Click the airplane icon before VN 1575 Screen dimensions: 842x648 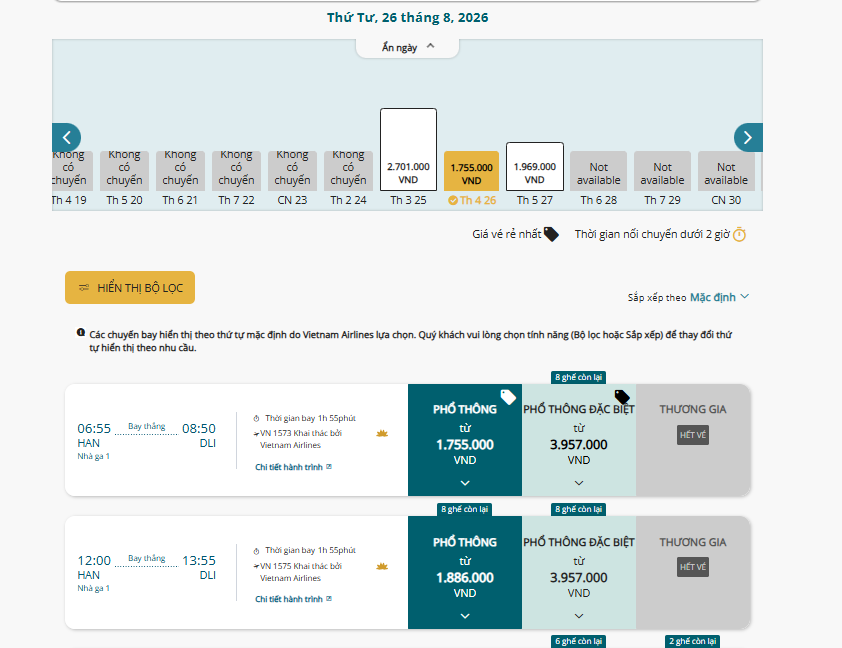tap(256, 566)
